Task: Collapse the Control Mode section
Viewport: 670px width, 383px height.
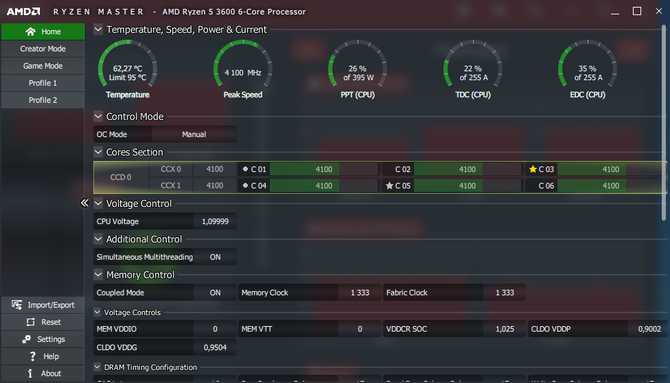Action: coord(98,116)
